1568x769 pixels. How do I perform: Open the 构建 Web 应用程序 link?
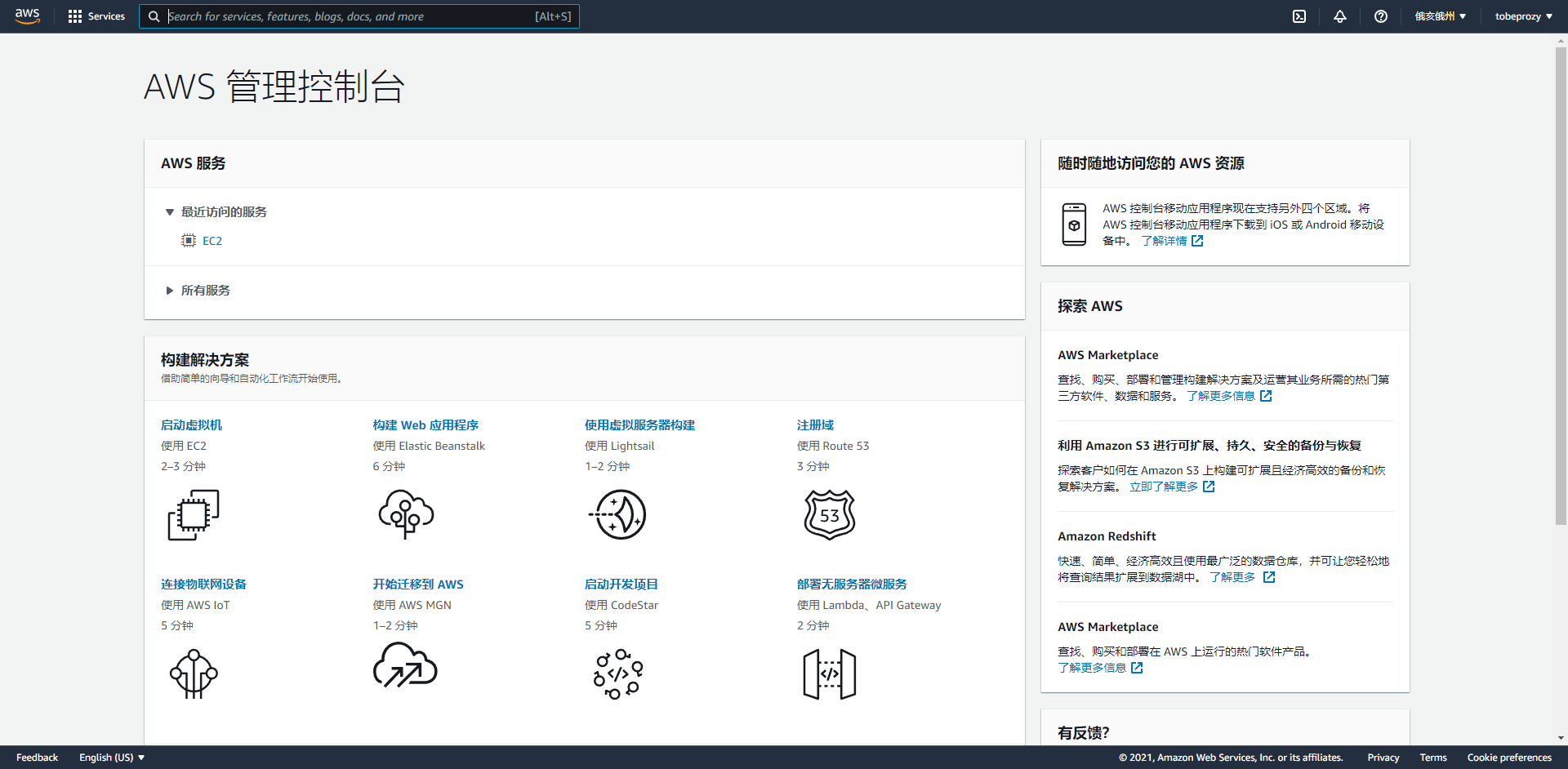click(x=425, y=425)
